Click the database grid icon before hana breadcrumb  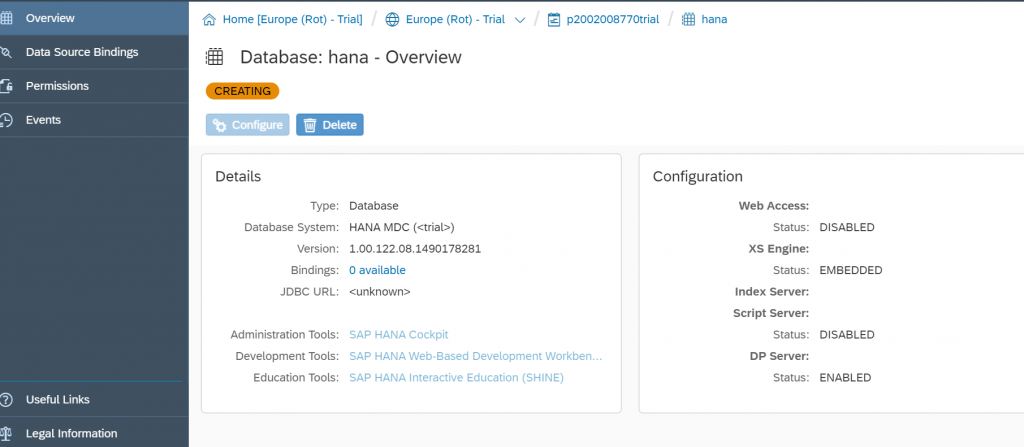(688, 20)
